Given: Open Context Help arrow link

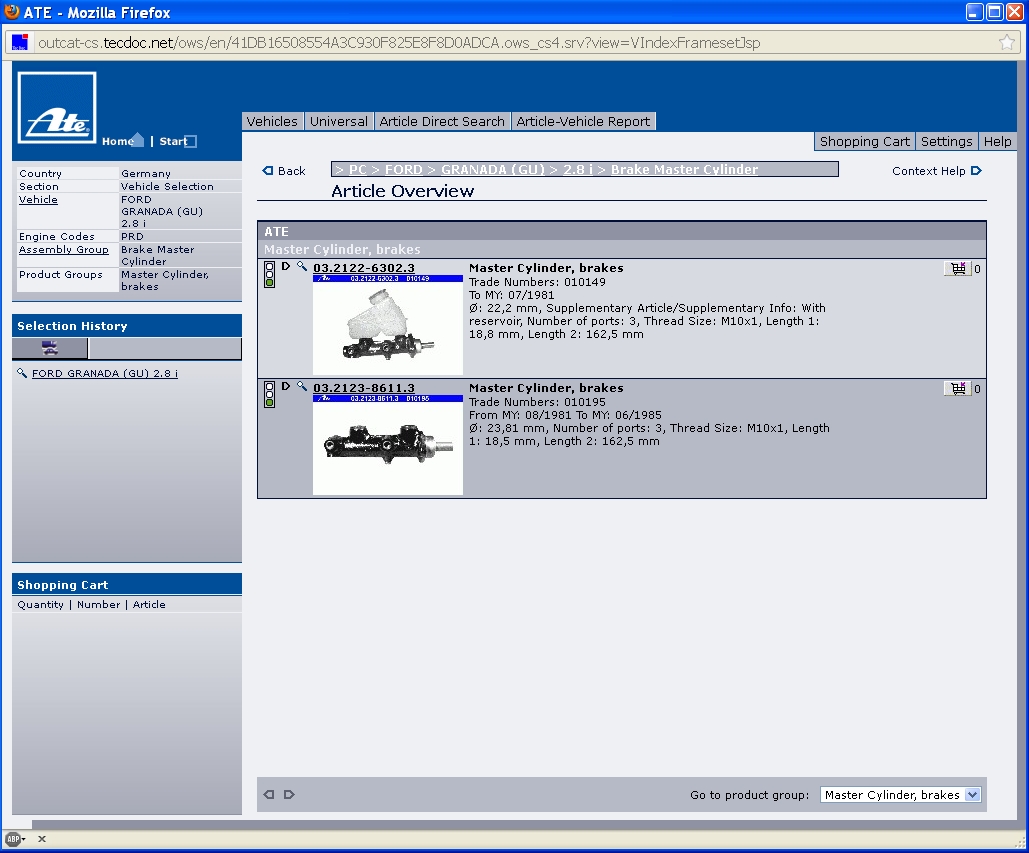Looking at the screenshot, I should tap(936, 171).
